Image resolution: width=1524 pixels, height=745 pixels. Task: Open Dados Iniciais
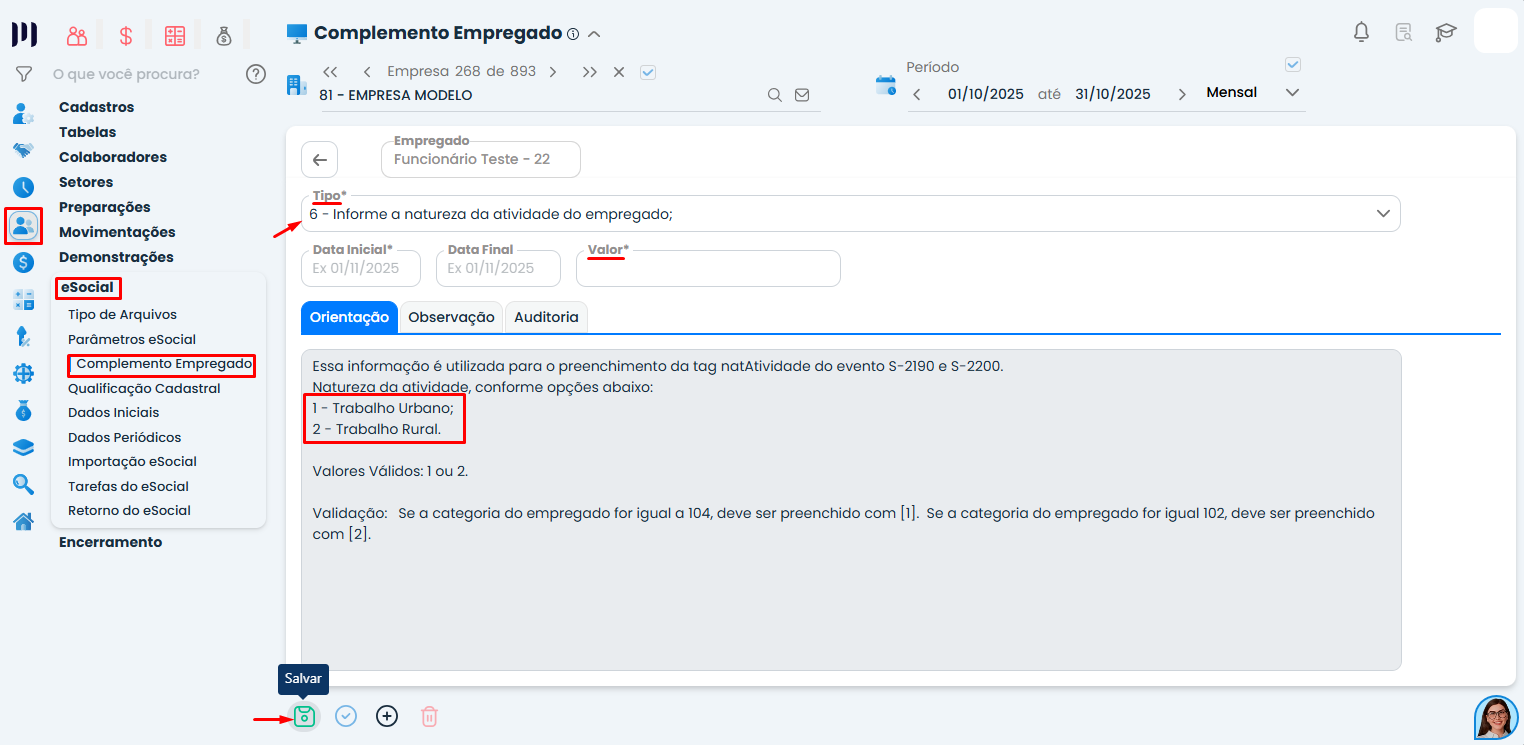point(113,412)
